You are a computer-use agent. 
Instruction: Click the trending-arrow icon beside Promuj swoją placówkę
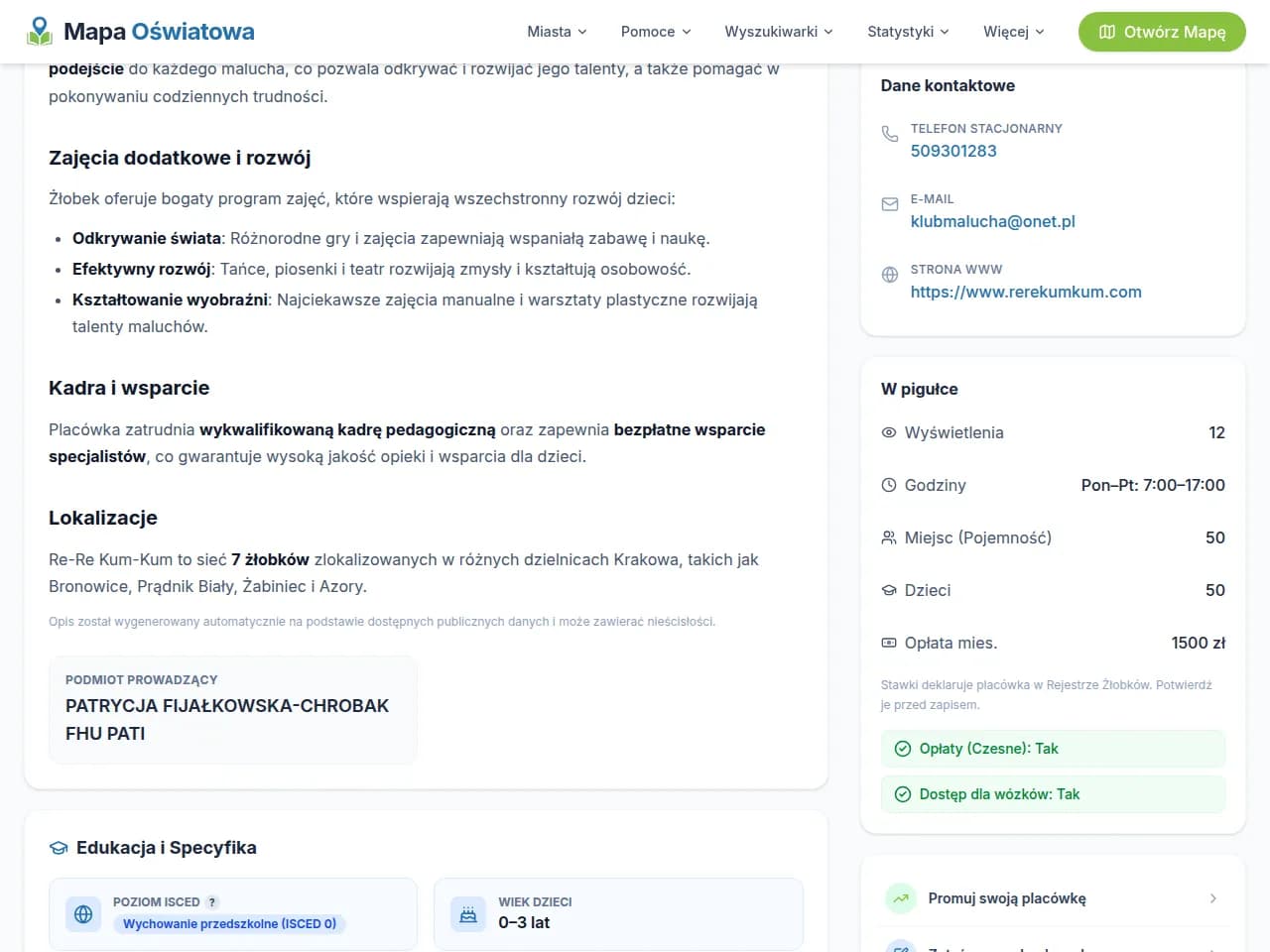[x=901, y=898]
